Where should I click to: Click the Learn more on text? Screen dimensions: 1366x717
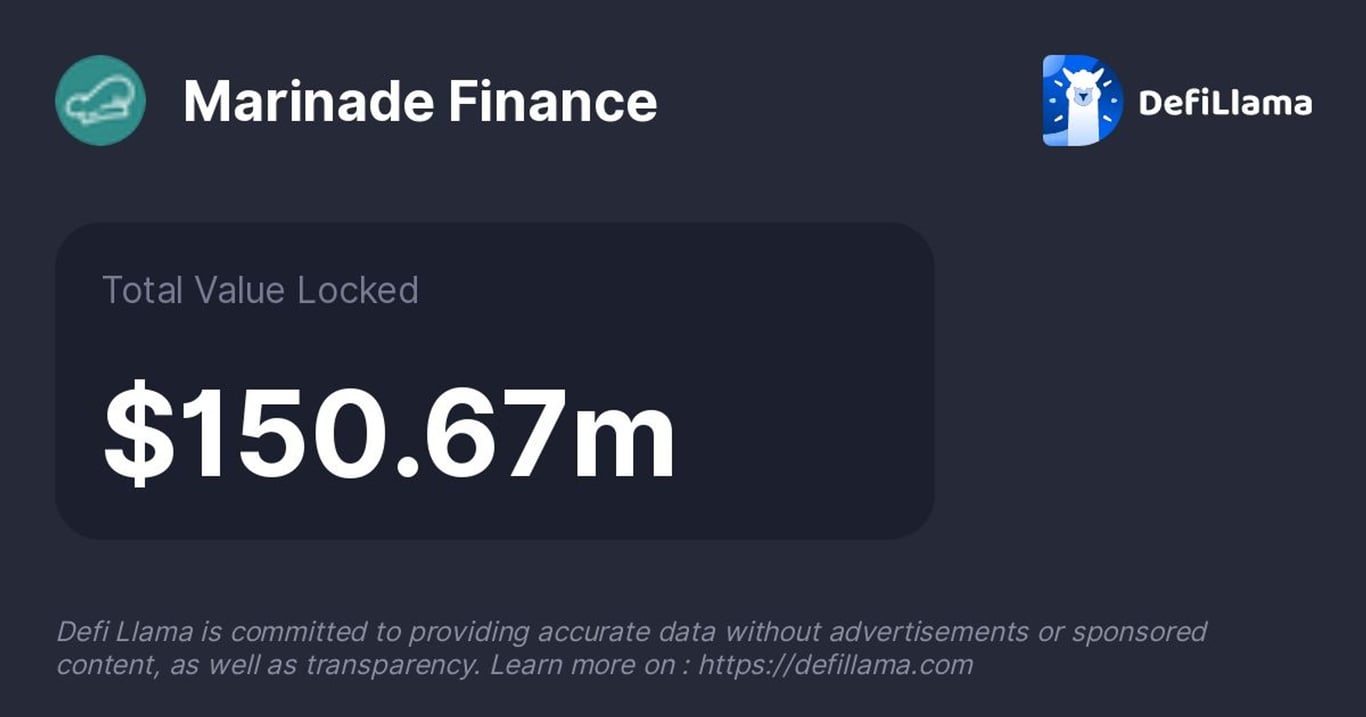point(580,664)
